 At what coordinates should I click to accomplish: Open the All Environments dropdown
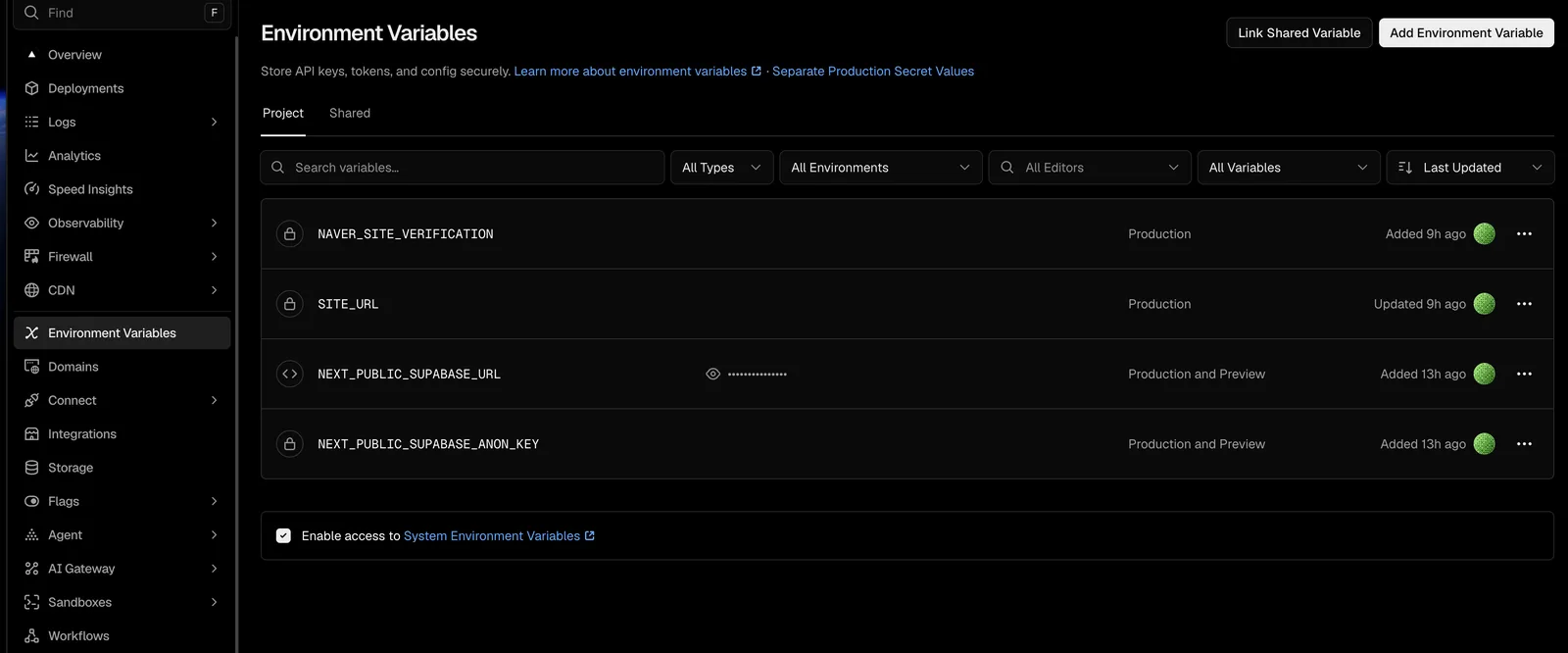881,168
